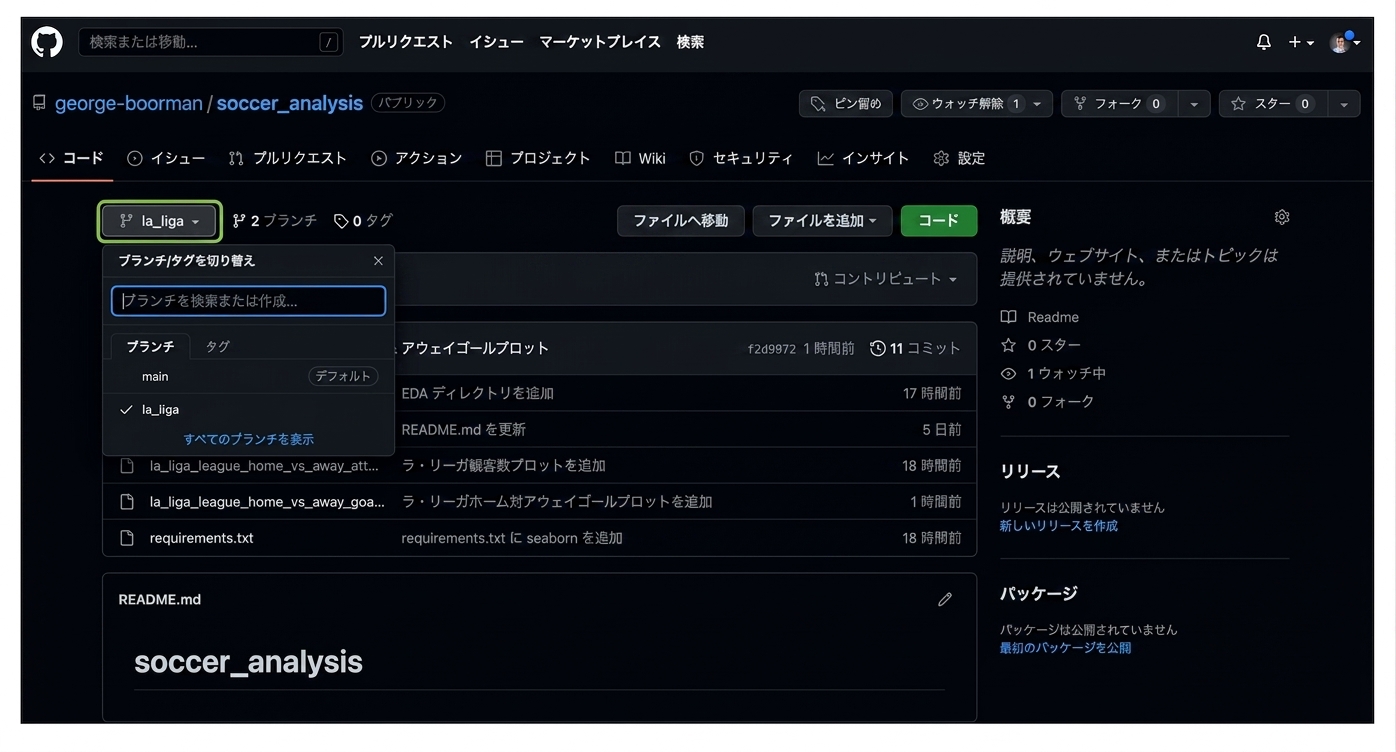Screen dimensions: 1396x752
Task: Open the f2d9972 commit hash
Action: point(772,349)
